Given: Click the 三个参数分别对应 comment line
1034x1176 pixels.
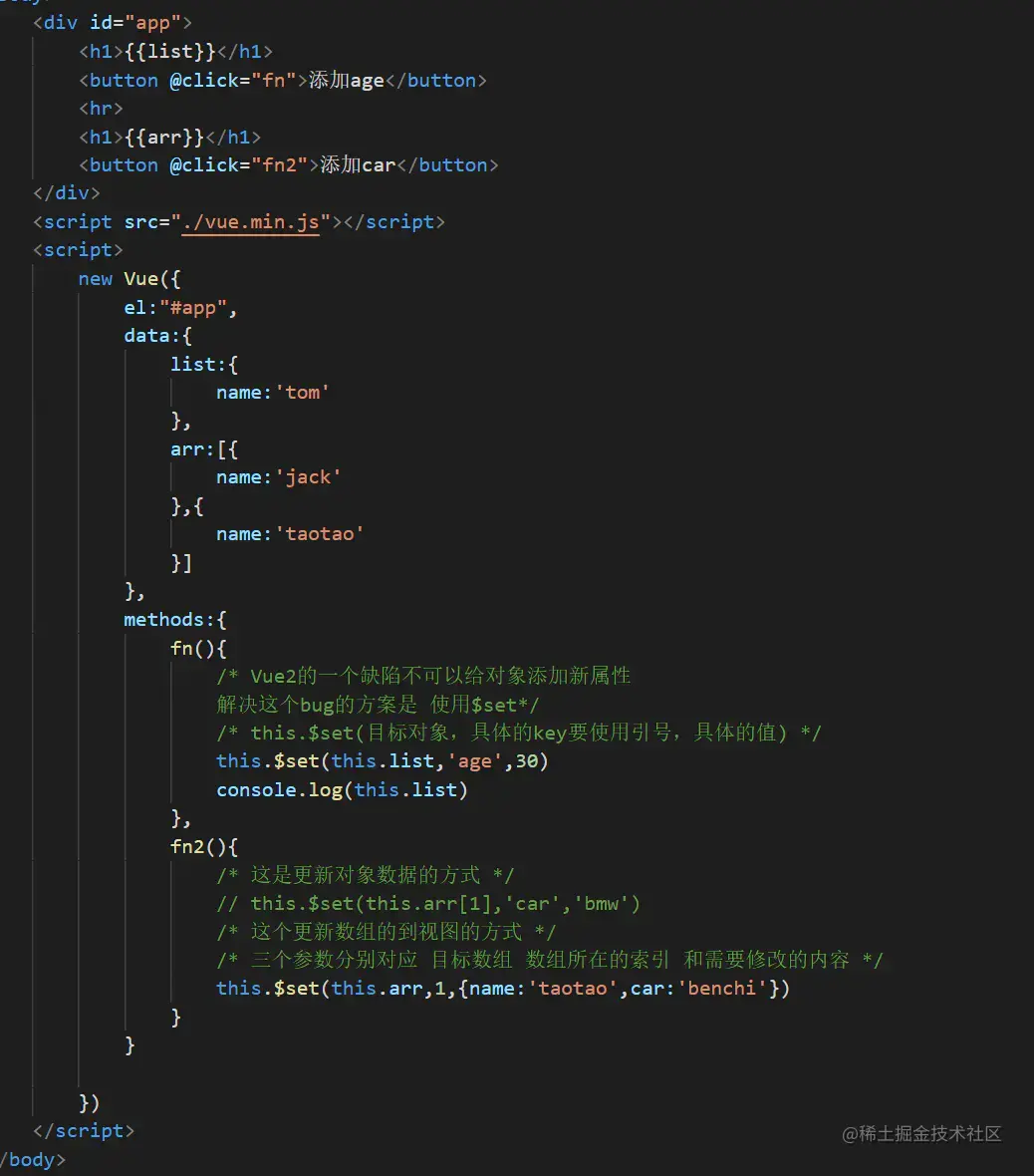Looking at the screenshot, I should pos(550,960).
